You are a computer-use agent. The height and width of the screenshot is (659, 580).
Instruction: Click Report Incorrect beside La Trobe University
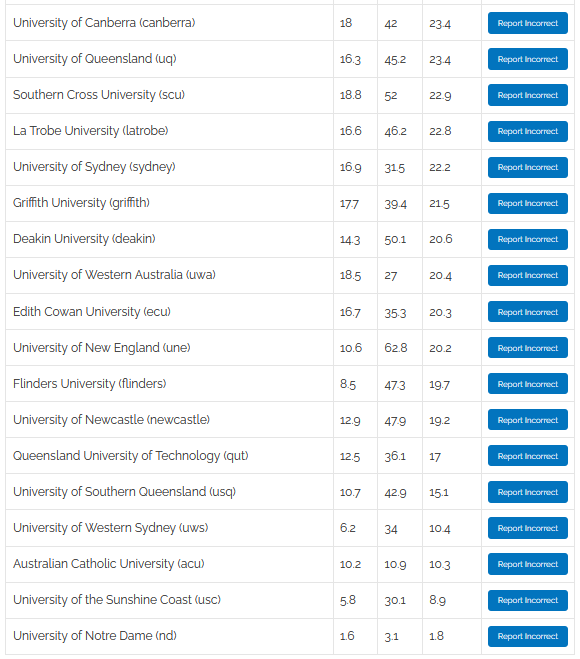pos(527,132)
